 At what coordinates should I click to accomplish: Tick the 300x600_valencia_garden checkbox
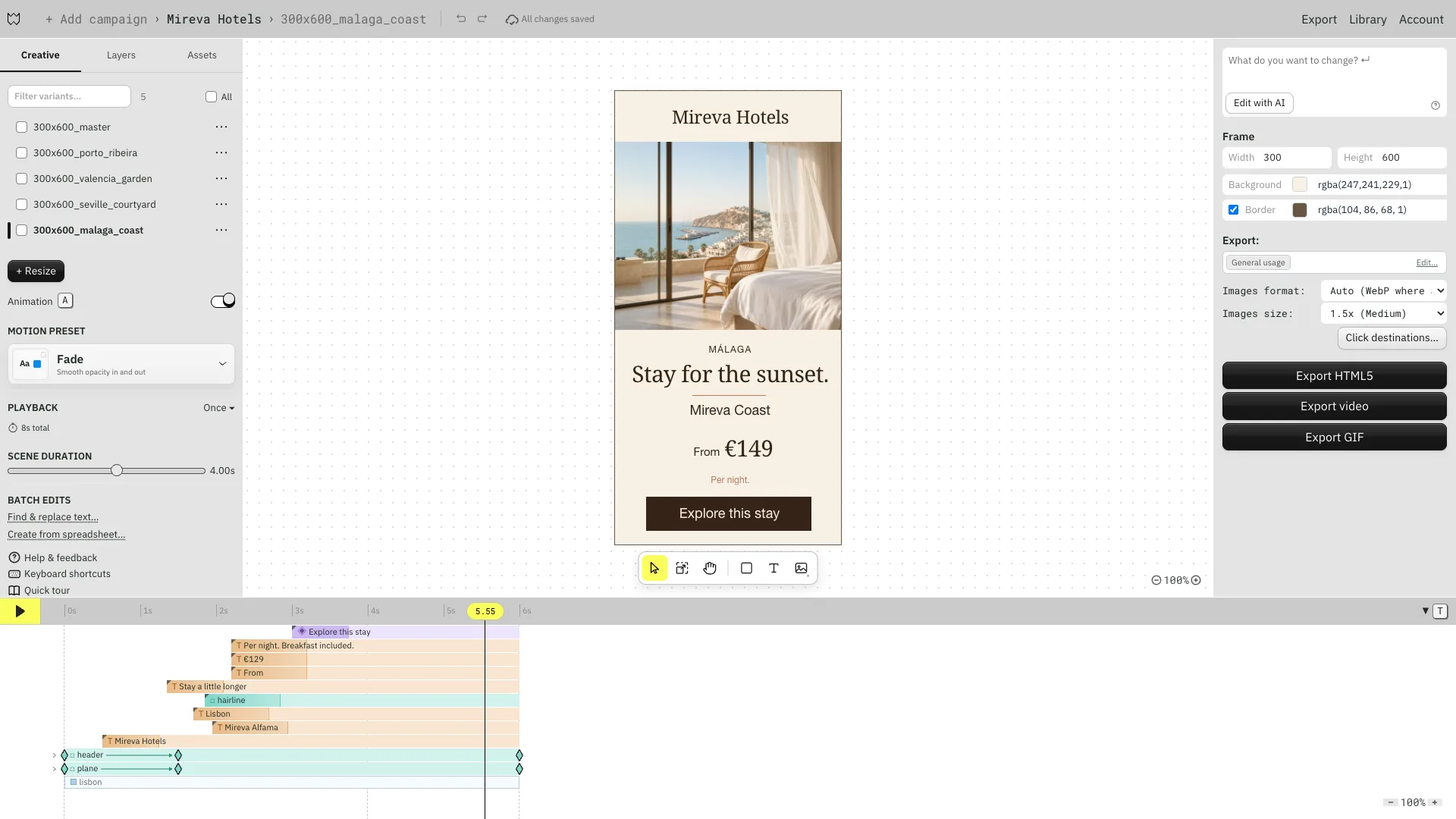point(22,179)
